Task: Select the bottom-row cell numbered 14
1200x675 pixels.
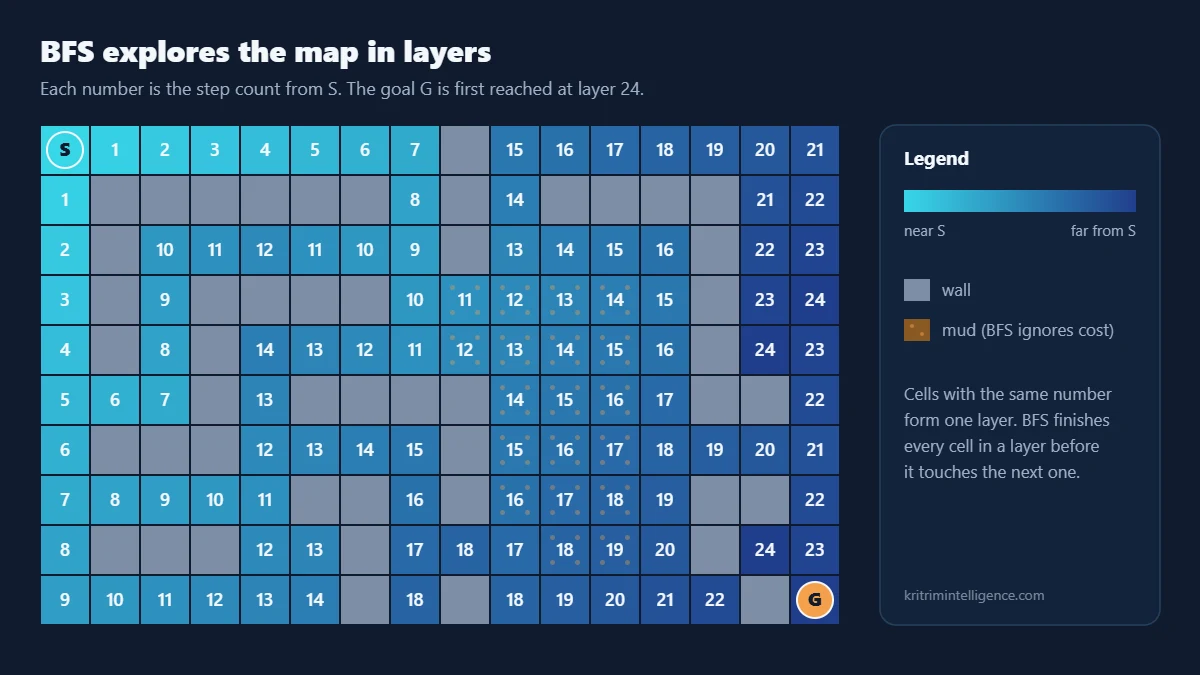Action: coord(315,600)
